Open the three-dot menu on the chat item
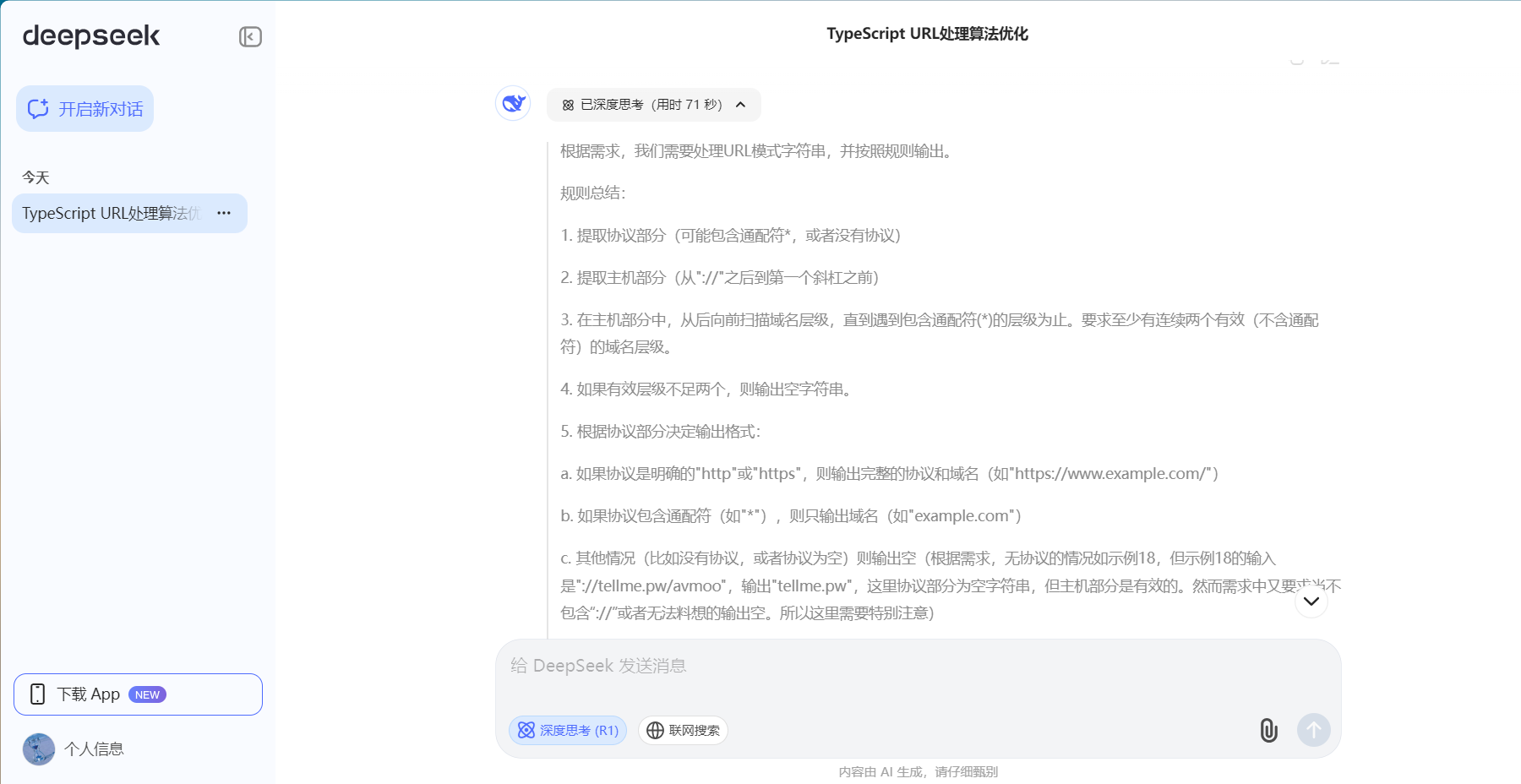This screenshot has height=784, width=1521. (224, 214)
